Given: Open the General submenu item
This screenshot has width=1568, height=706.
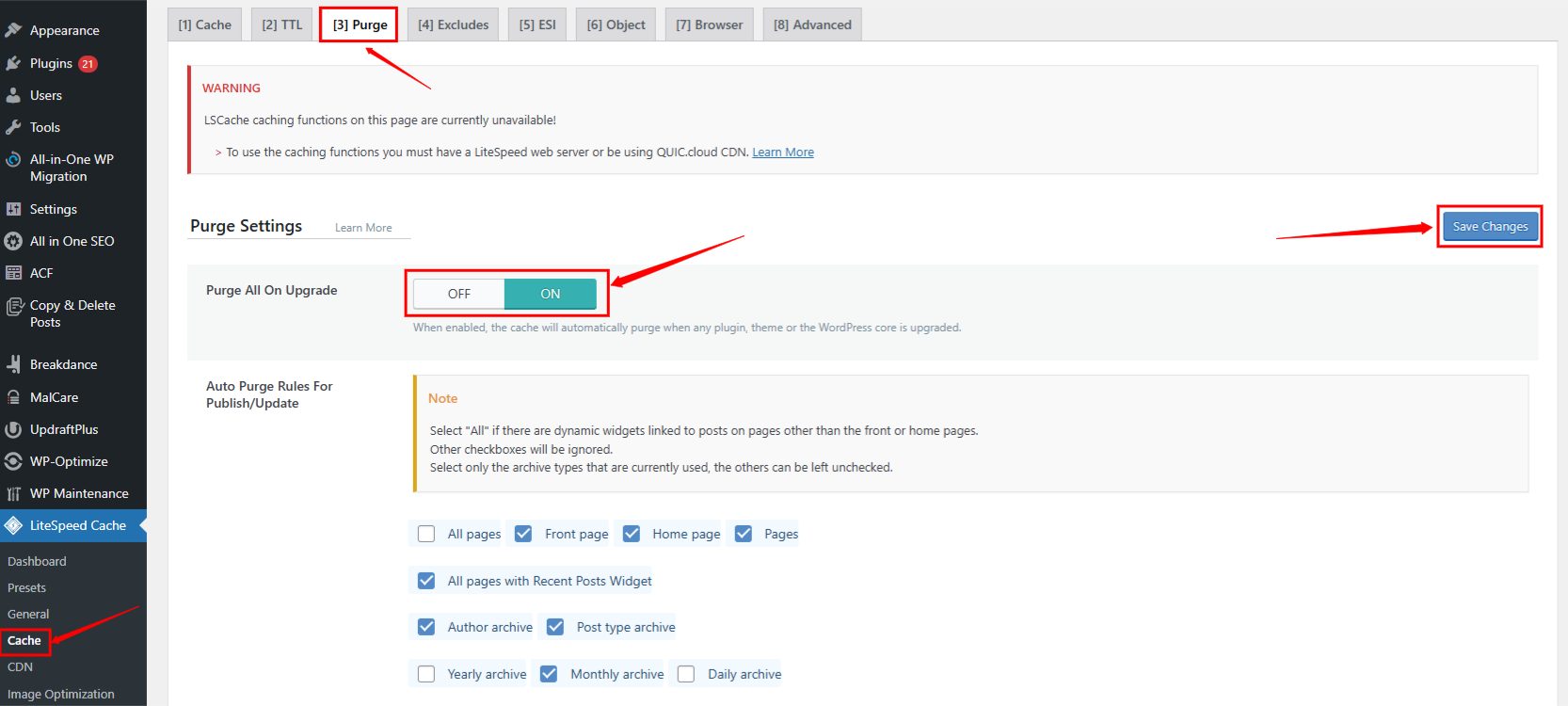Looking at the screenshot, I should 28,614.
